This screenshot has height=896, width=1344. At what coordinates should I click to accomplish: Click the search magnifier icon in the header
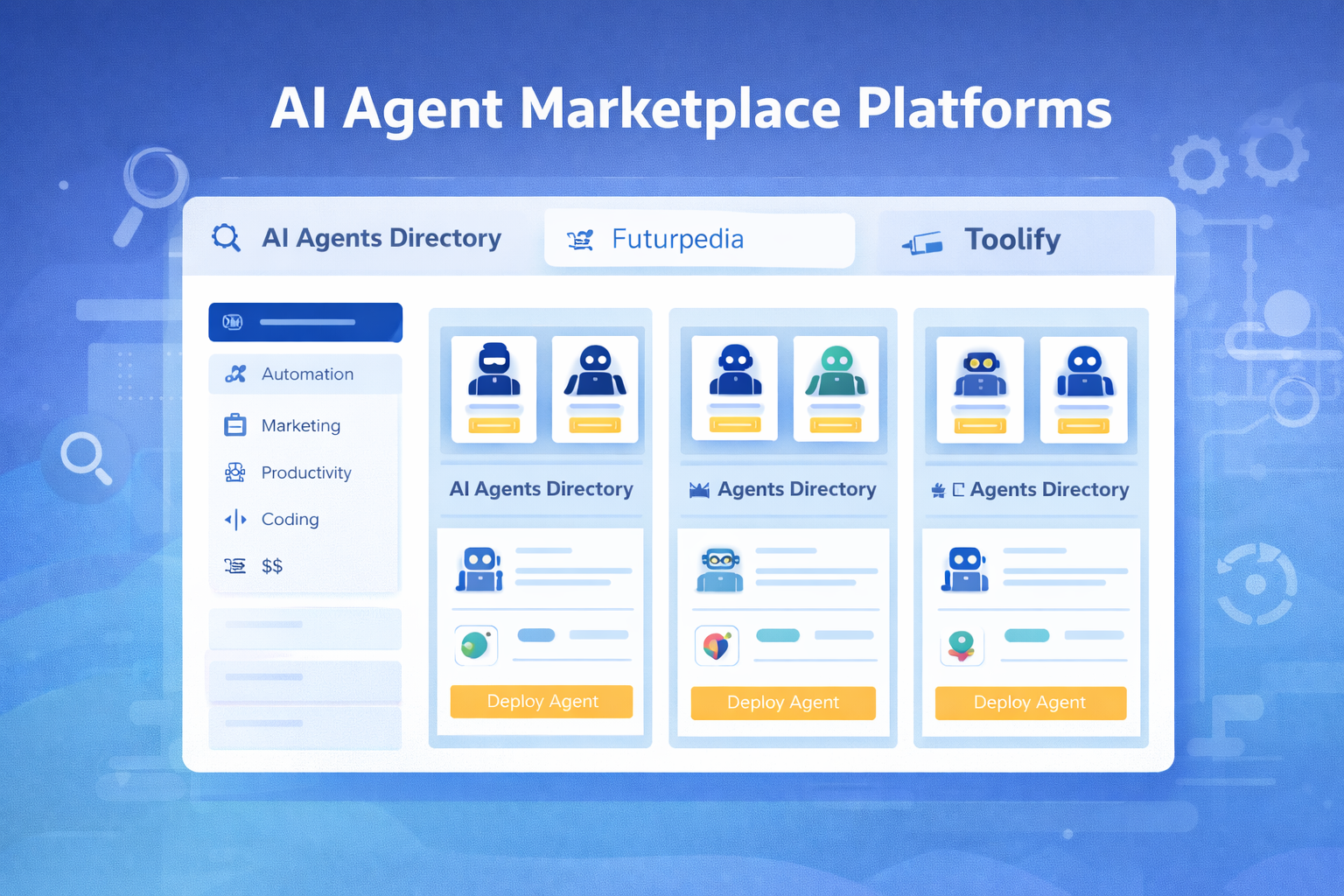point(227,237)
